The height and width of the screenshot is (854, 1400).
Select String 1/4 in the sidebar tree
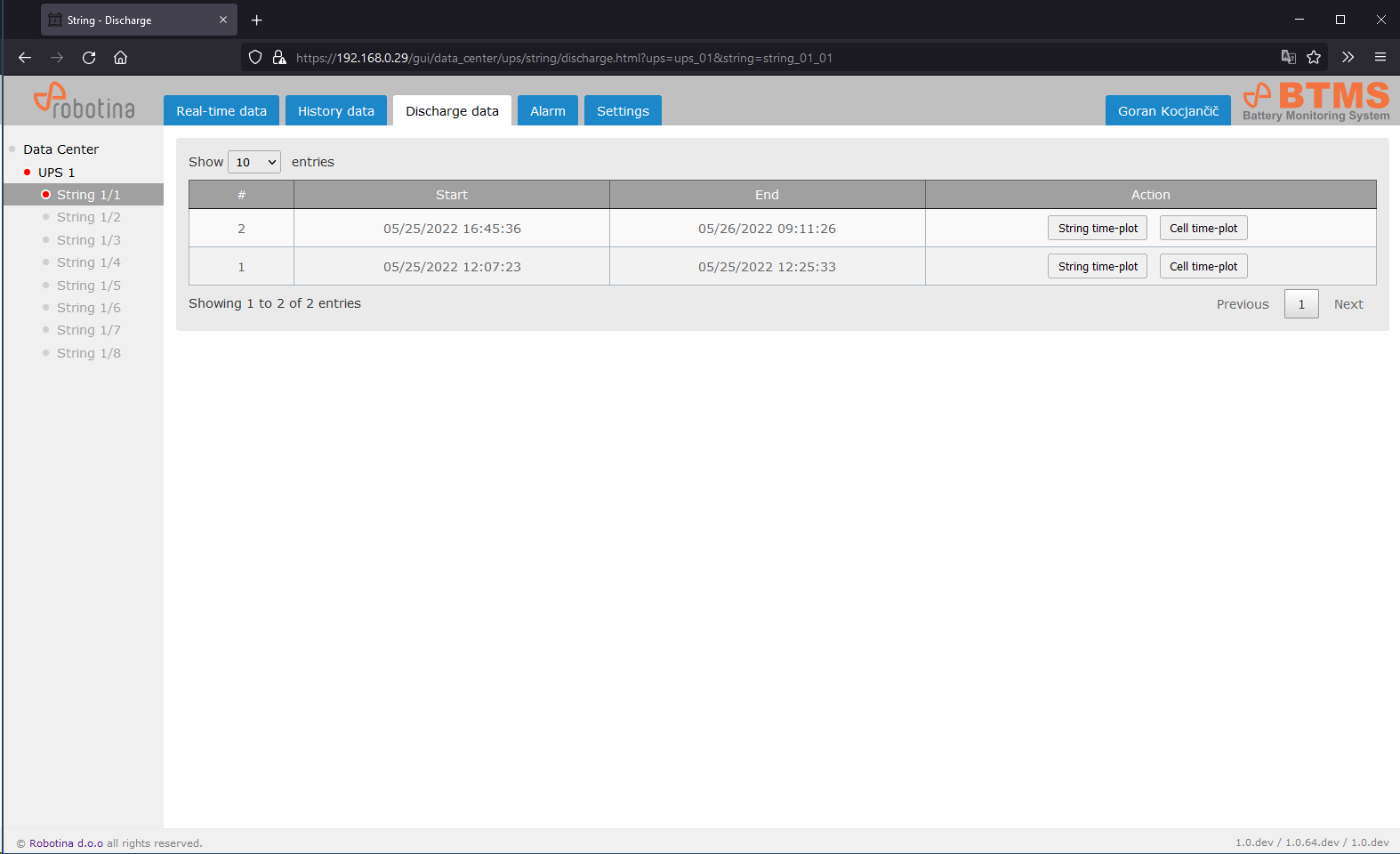(89, 262)
